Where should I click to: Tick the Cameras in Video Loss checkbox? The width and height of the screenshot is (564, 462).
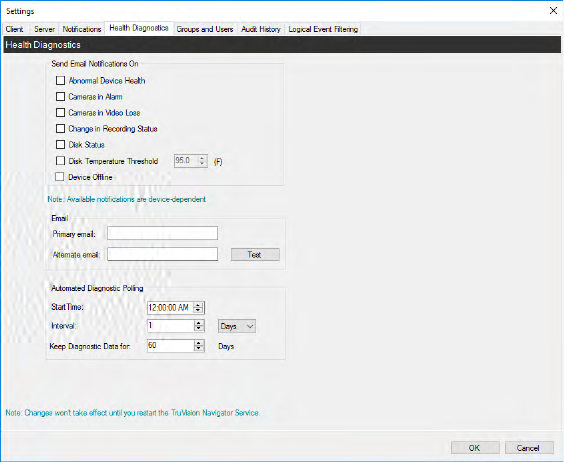coord(60,113)
